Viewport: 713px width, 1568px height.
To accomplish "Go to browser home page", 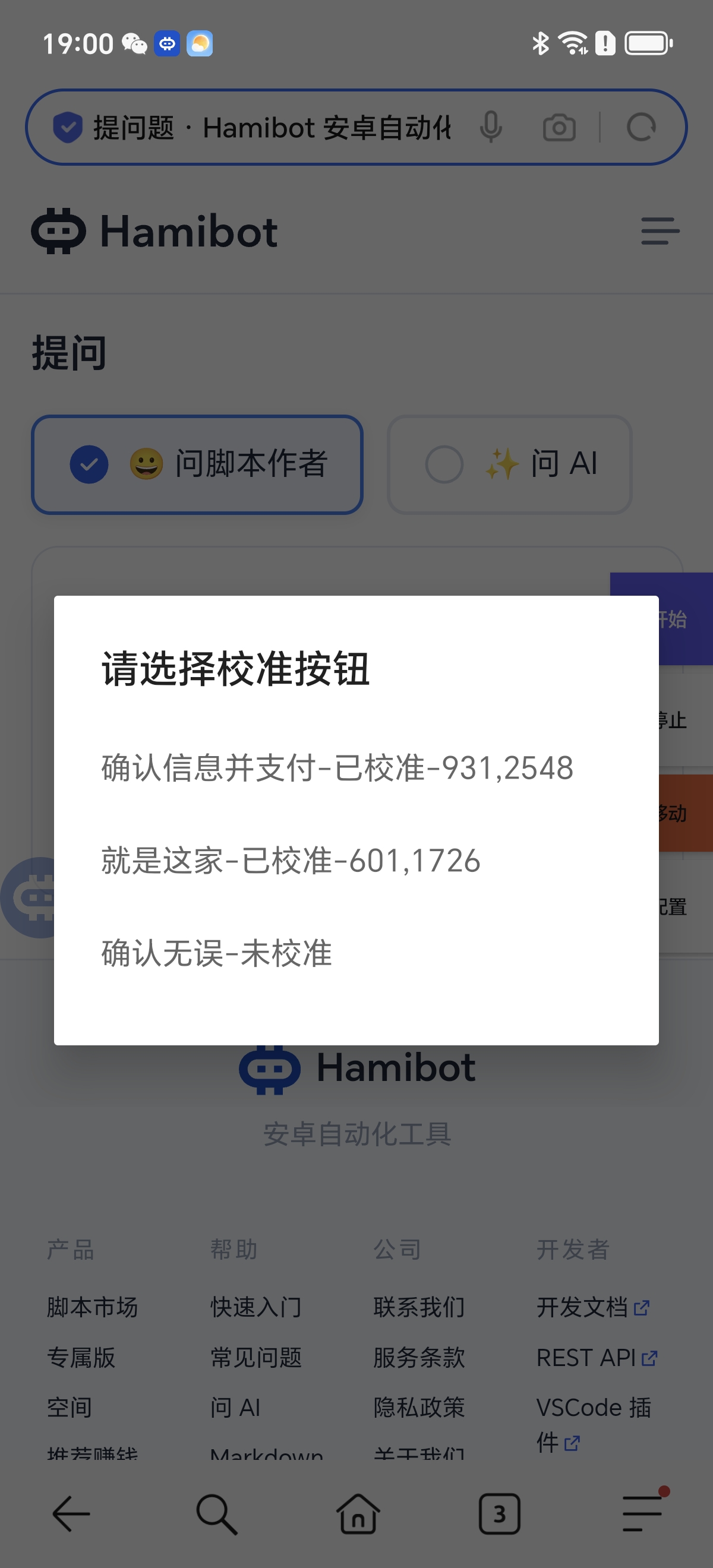I will pos(358,1513).
